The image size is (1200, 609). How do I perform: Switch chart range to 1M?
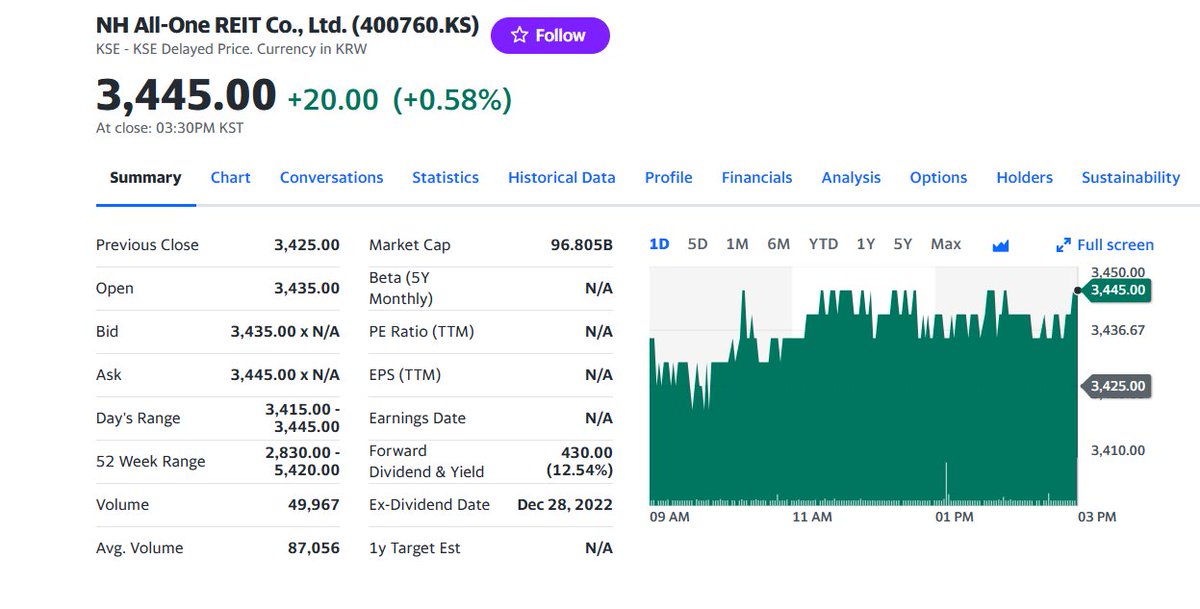pyautogui.click(x=737, y=244)
